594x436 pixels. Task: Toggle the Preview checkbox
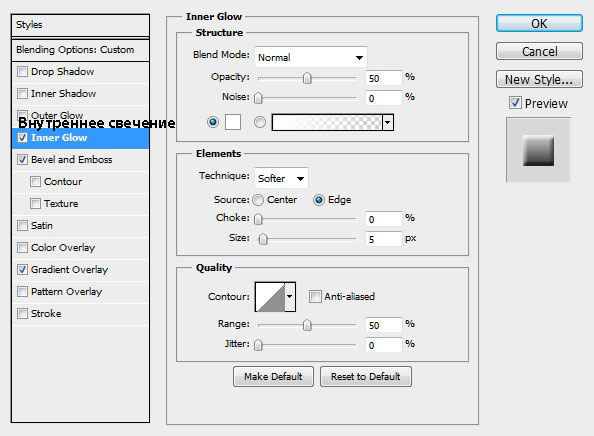pos(515,103)
